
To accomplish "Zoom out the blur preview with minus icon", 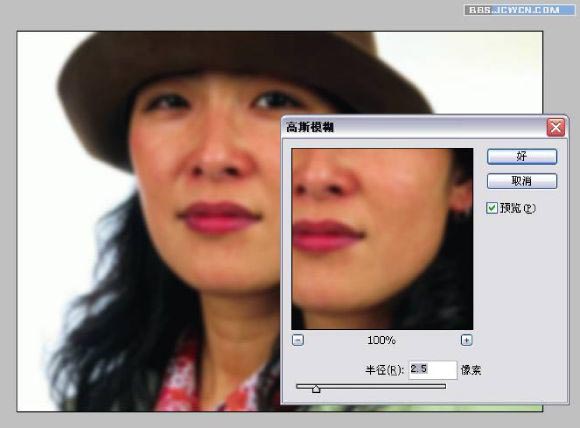I will [298, 340].
